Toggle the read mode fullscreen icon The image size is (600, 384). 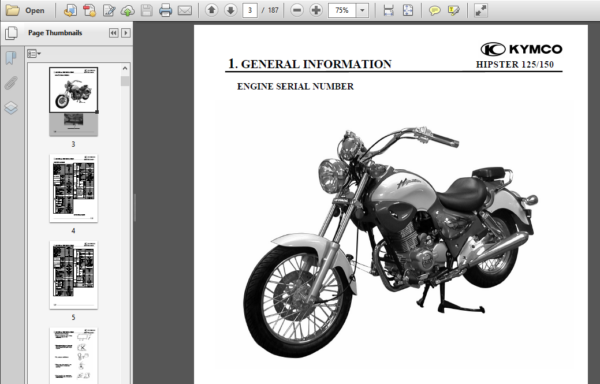coord(481,10)
